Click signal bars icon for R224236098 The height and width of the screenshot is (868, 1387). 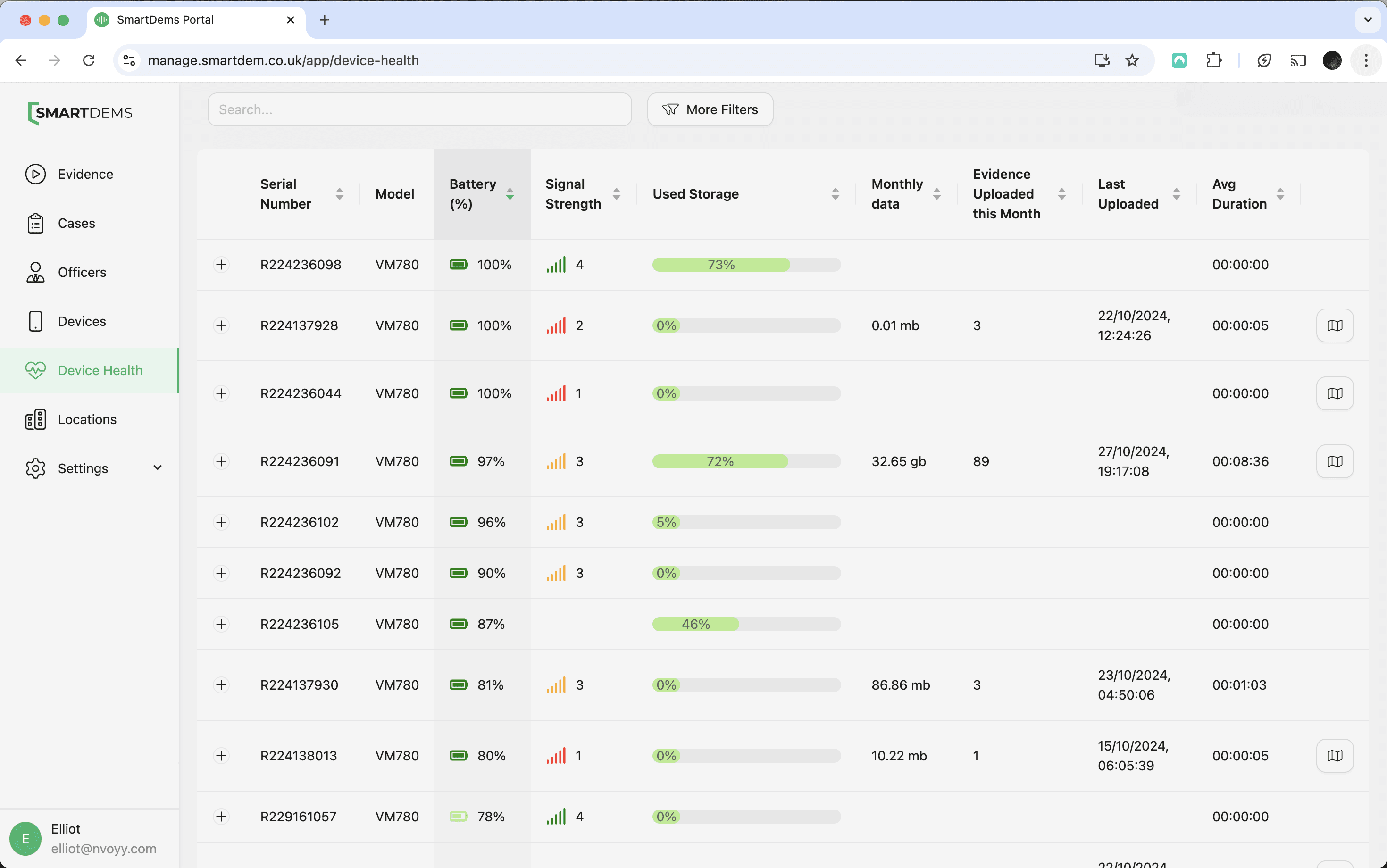click(556, 265)
